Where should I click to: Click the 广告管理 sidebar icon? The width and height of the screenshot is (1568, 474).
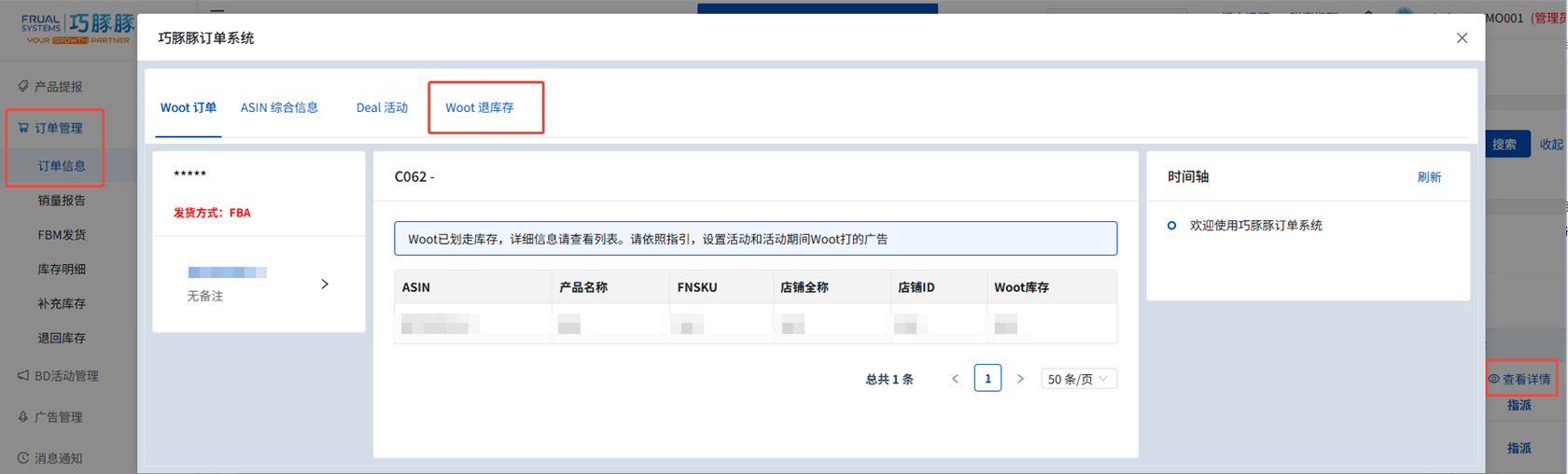[23, 417]
